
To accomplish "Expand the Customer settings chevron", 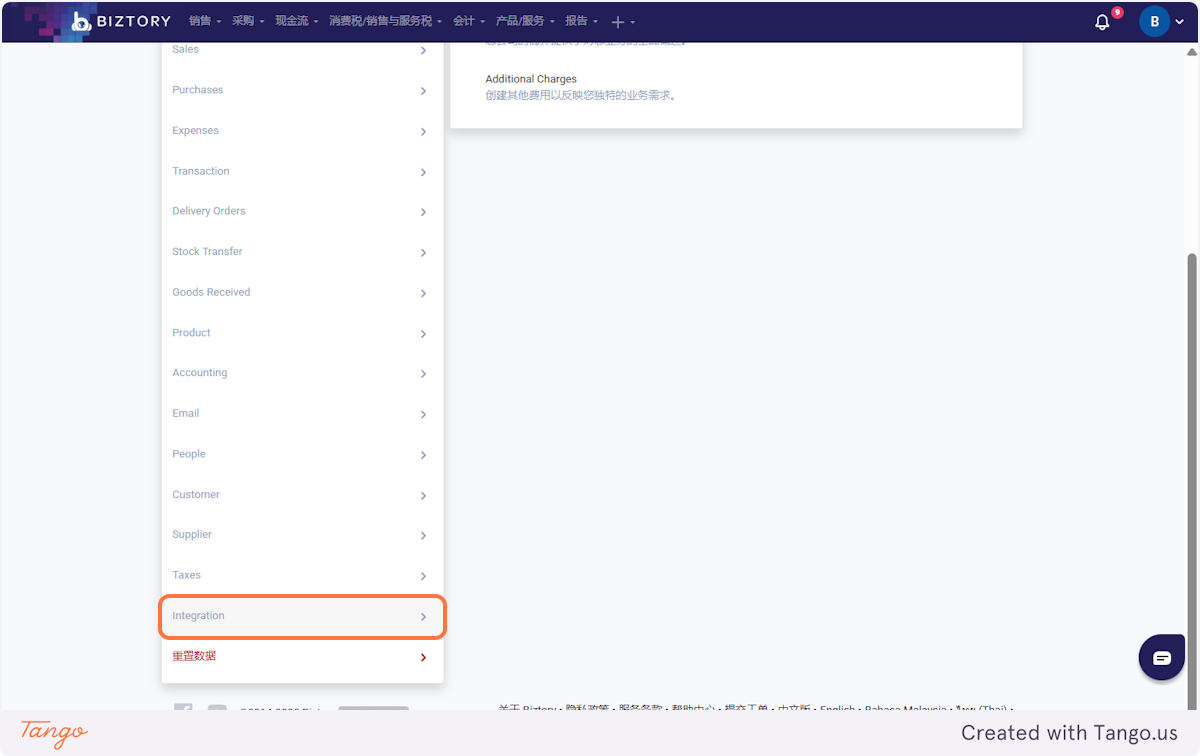I will coord(423,495).
